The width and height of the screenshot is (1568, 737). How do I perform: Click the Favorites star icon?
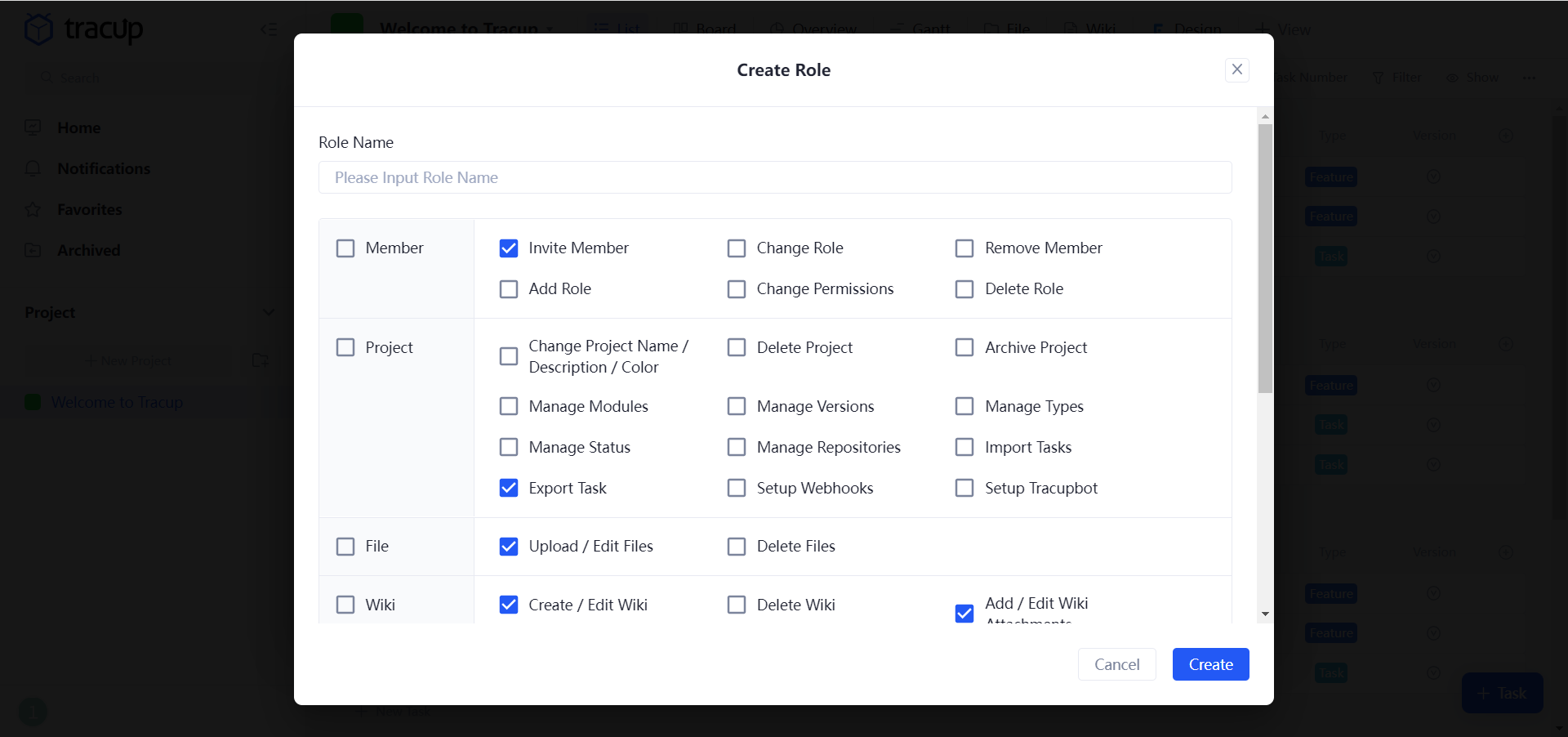coord(33,209)
